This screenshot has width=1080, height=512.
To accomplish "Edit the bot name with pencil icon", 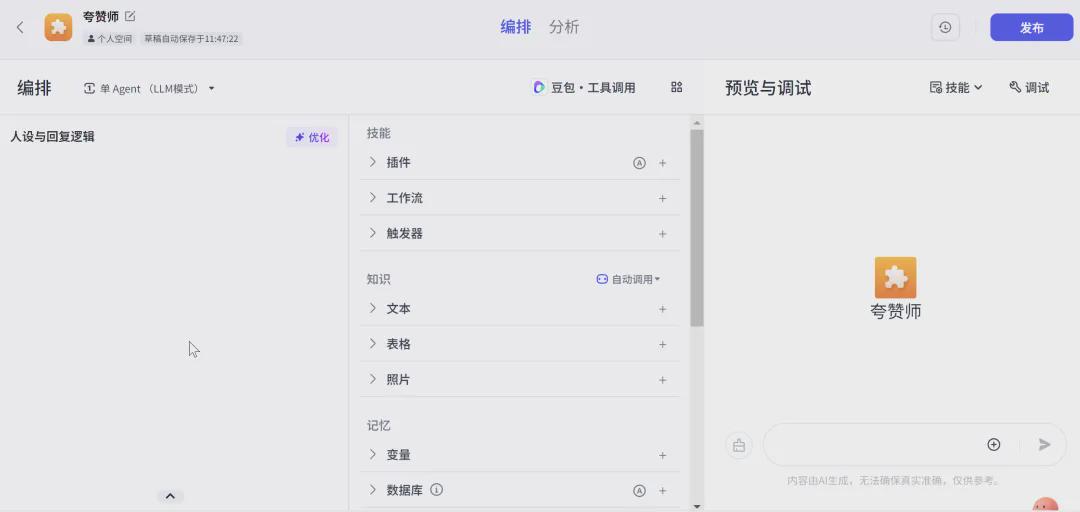I will pos(130,16).
